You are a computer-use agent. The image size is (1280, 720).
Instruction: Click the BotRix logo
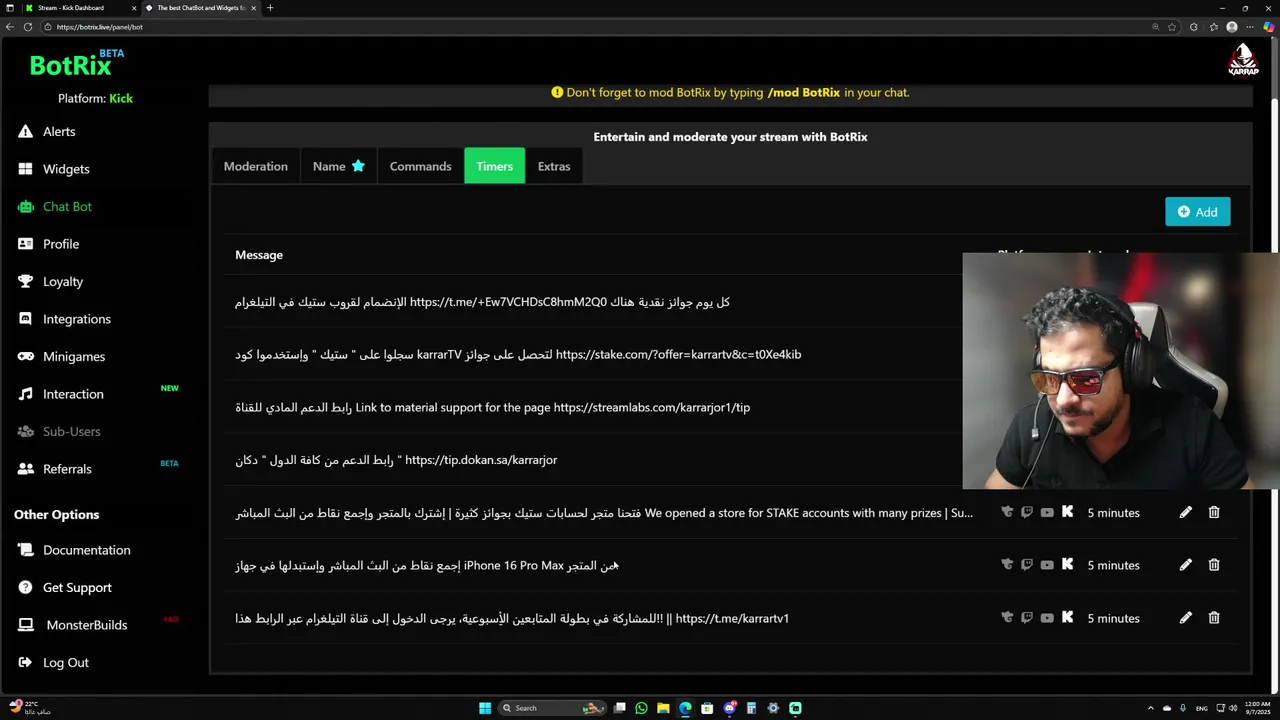77,64
